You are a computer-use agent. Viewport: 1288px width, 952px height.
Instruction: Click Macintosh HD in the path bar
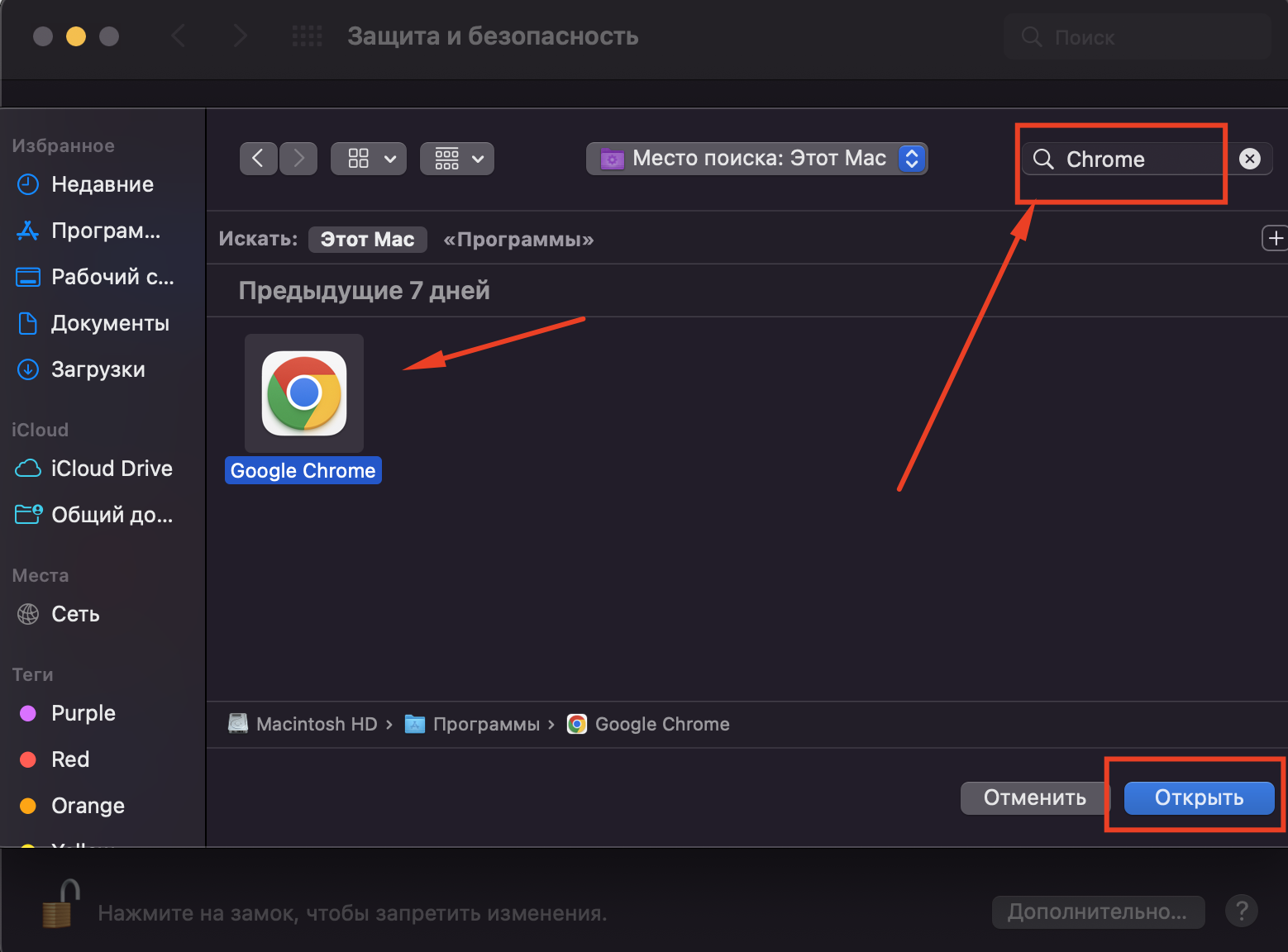click(x=303, y=724)
